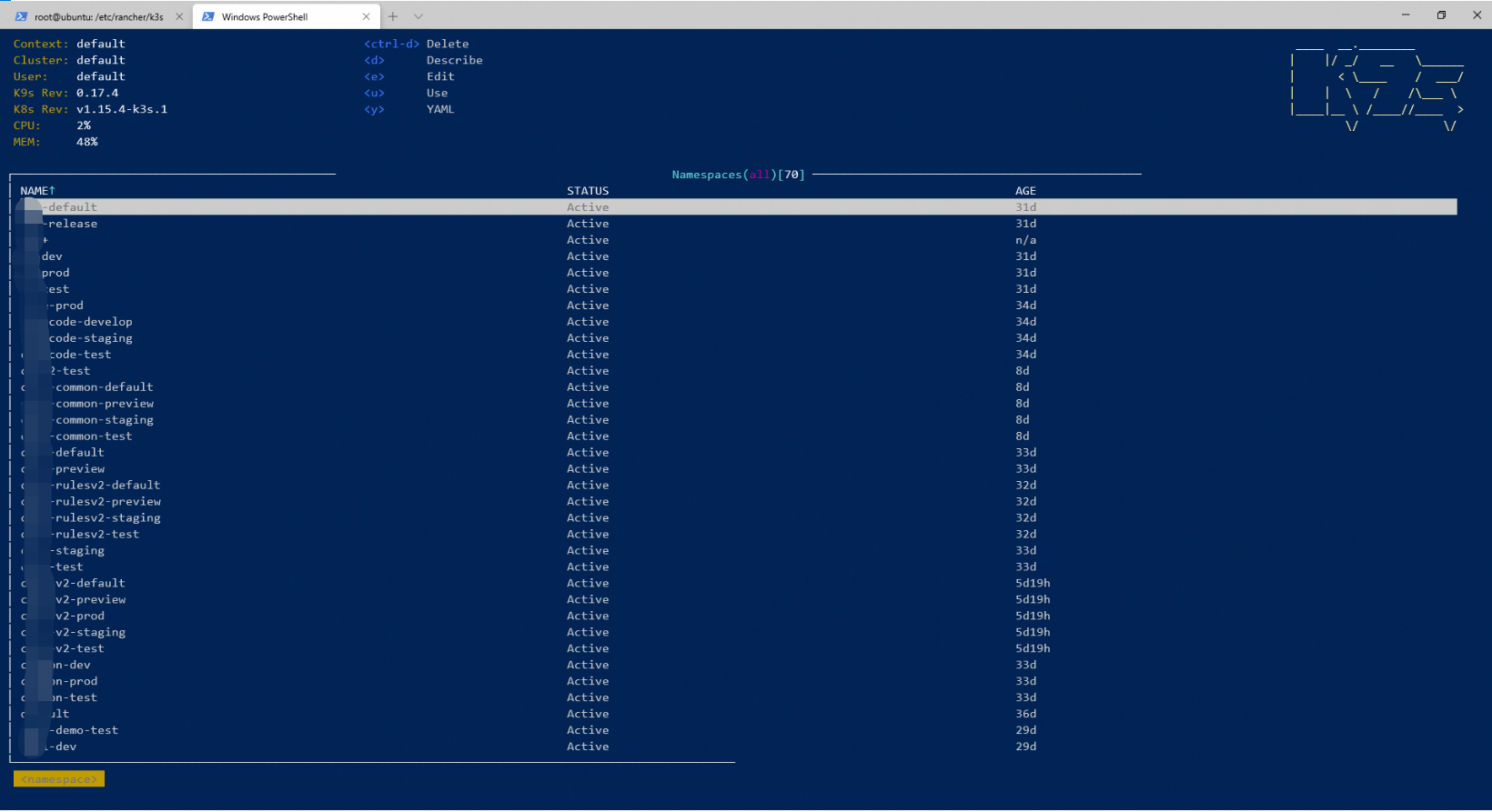1492x812 pixels.
Task: Select the -common-staging namespace row
Action: pyautogui.click(x=737, y=420)
